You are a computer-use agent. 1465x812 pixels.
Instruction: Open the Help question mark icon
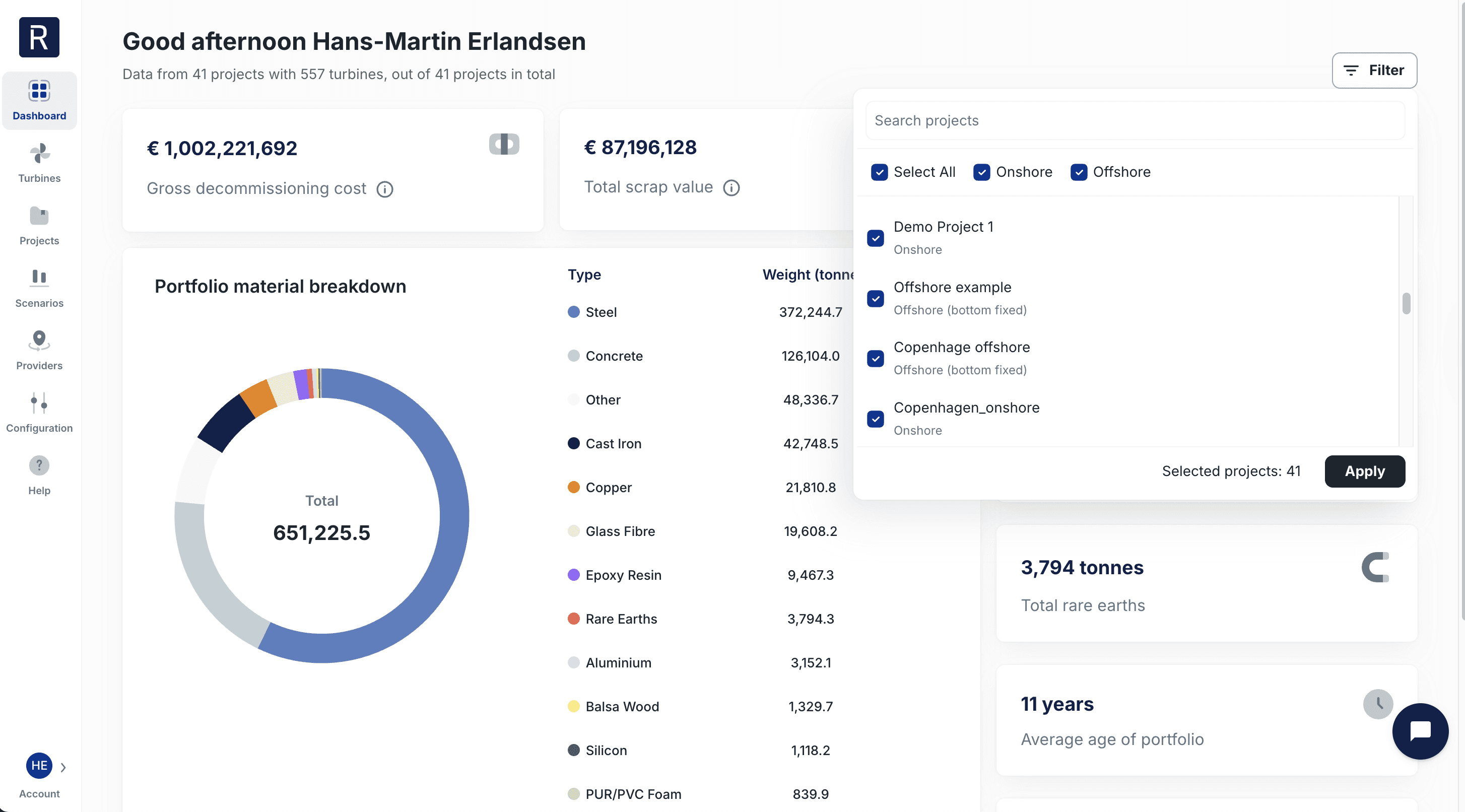[x=39, y=466]
